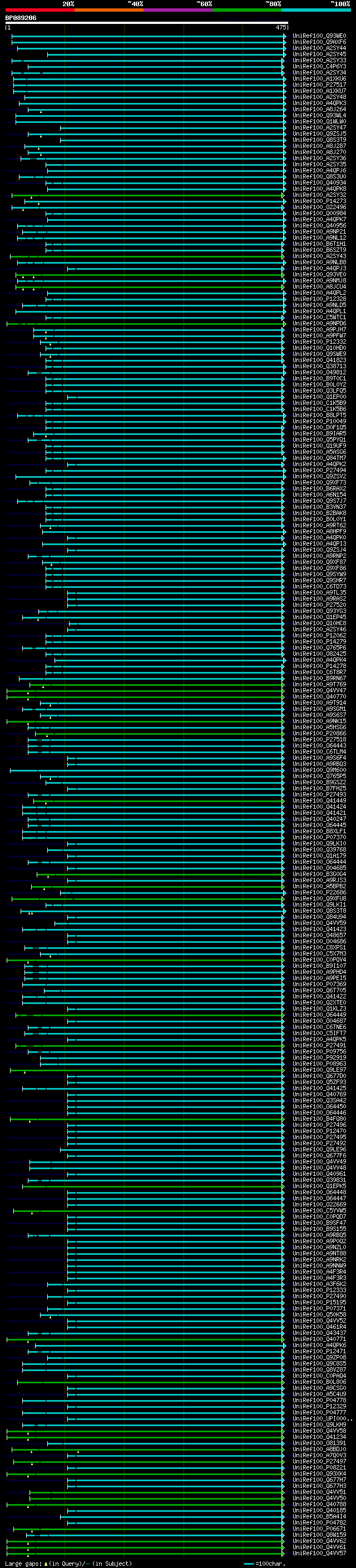Select the white BP089206 query bar
The image size is (356, 1568).
tap(147, 22)
